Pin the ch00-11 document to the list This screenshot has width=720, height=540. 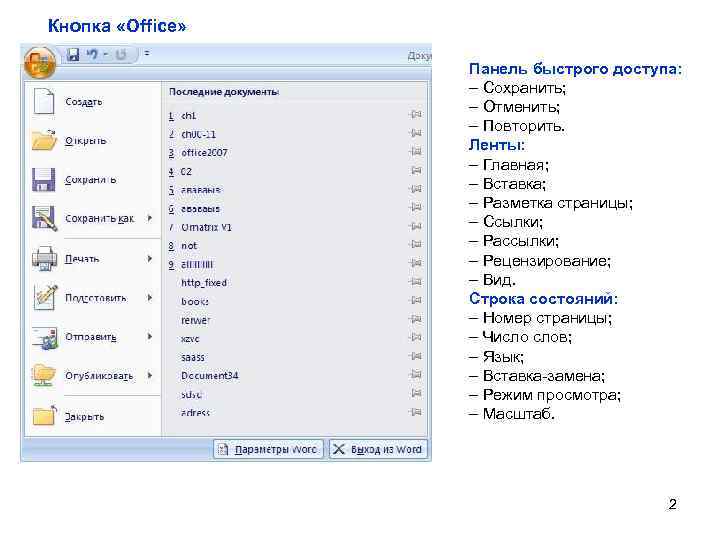[416, 133]
